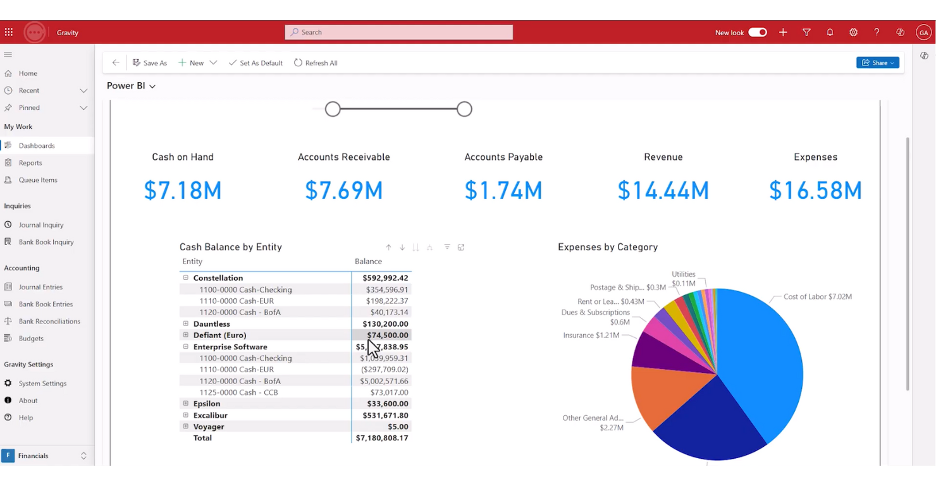Click the 1125-0000 Cash - CCB row

click(295, 392)
